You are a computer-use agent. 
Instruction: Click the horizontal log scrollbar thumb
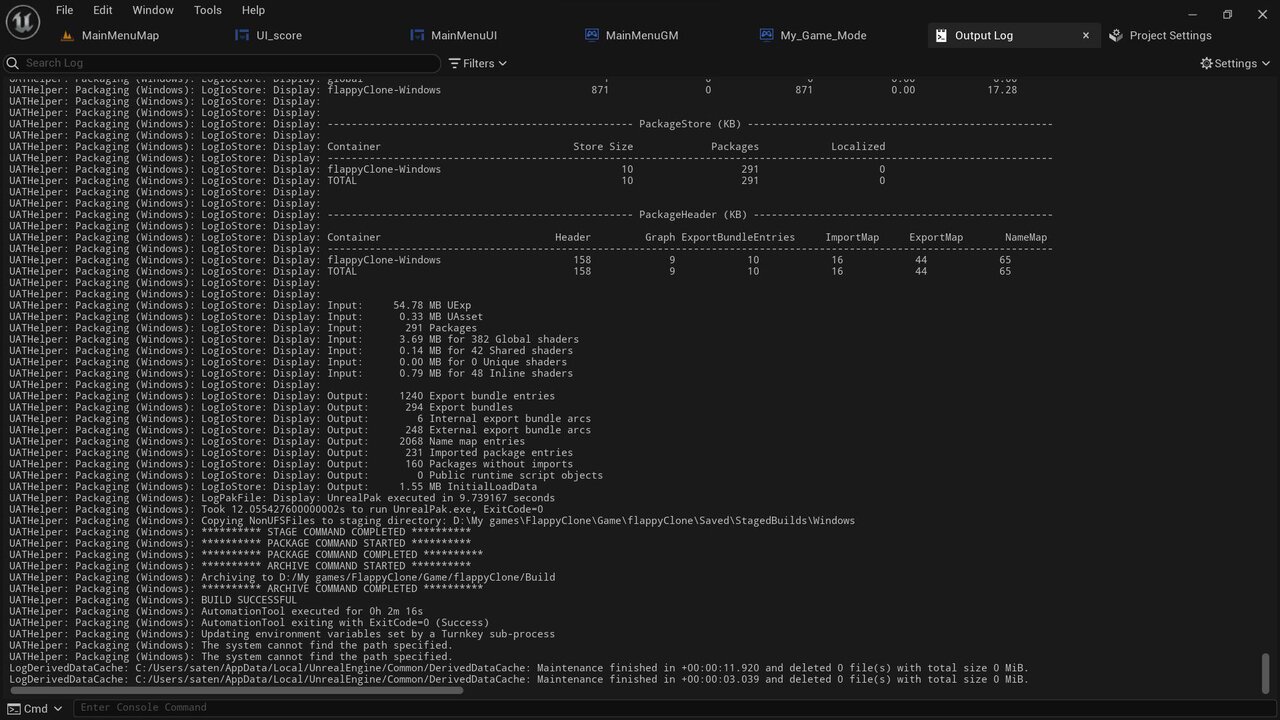(x=235, y=690)
